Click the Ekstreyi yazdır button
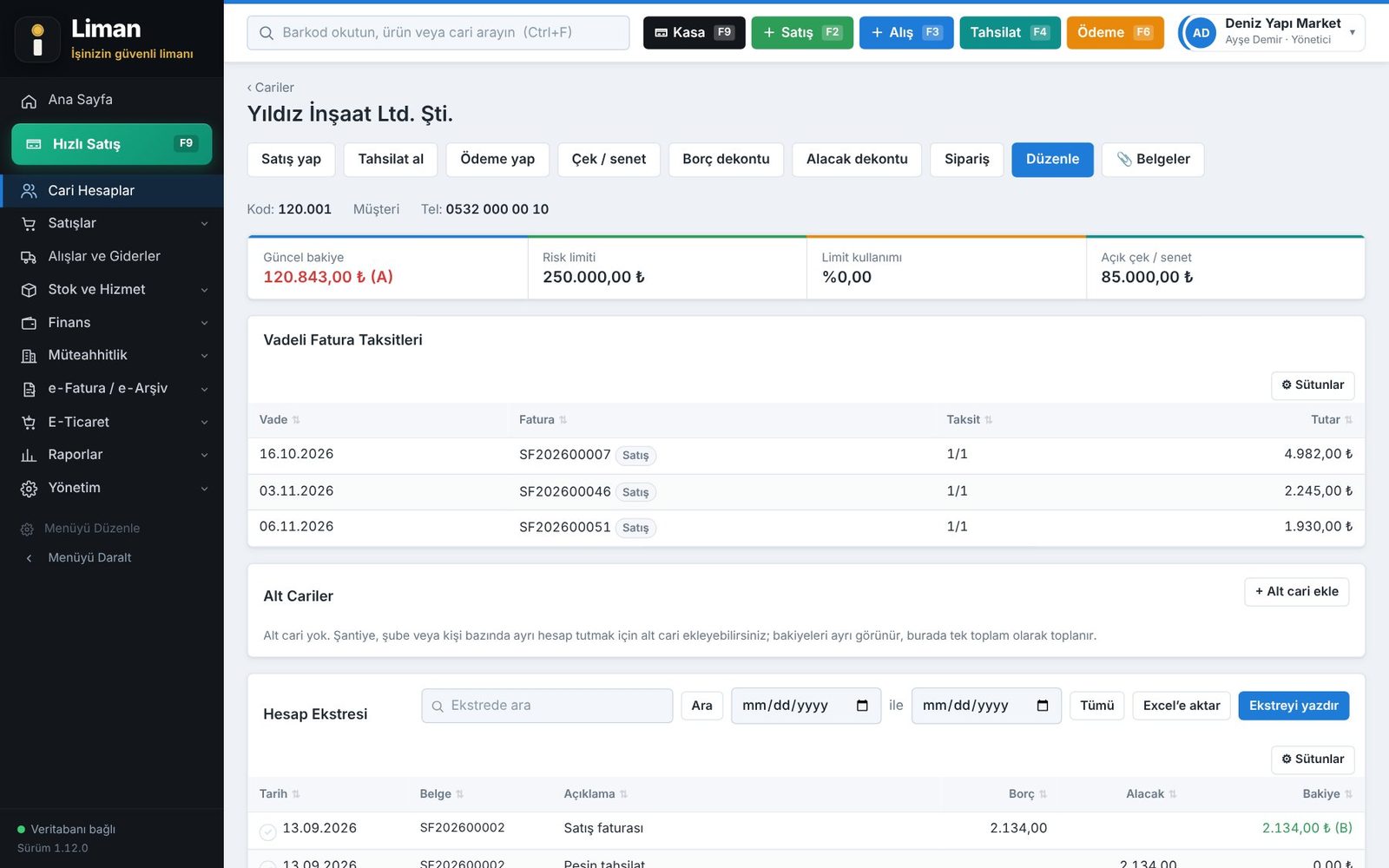Screen dimensions: 1389x868 click(1294, 706)
